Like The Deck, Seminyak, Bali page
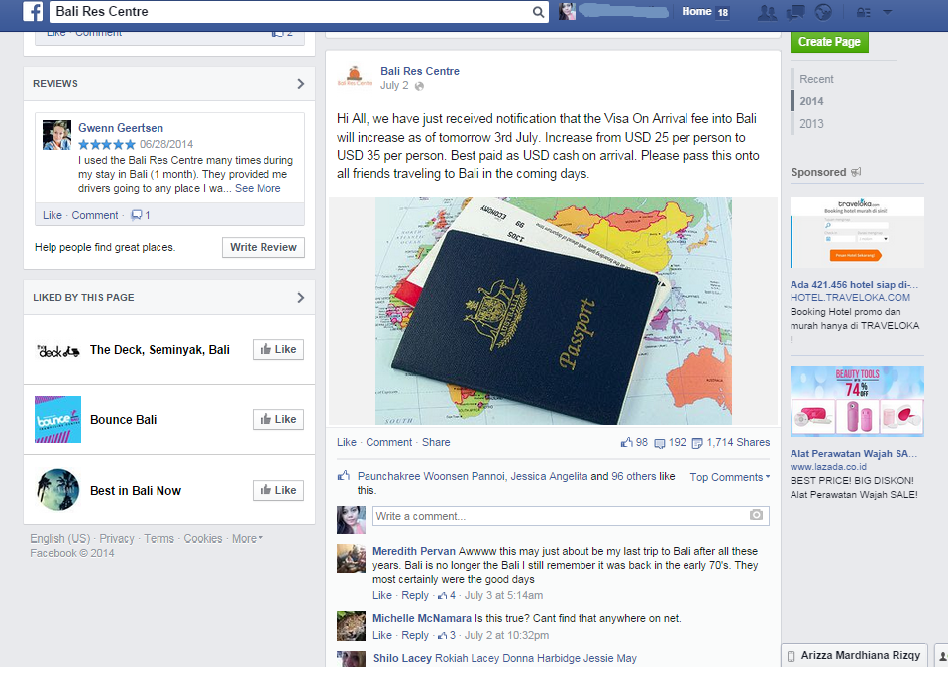This screenshot has width=948, height=688. 278,349
